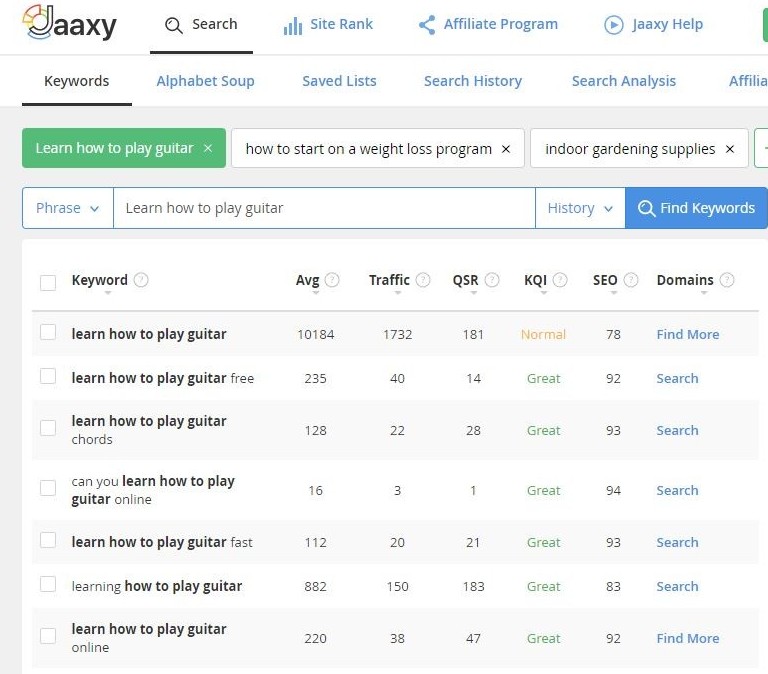Click Find More for learn how to play guitar online
Screen dimensions: 768x674
[x=688, y=638]
